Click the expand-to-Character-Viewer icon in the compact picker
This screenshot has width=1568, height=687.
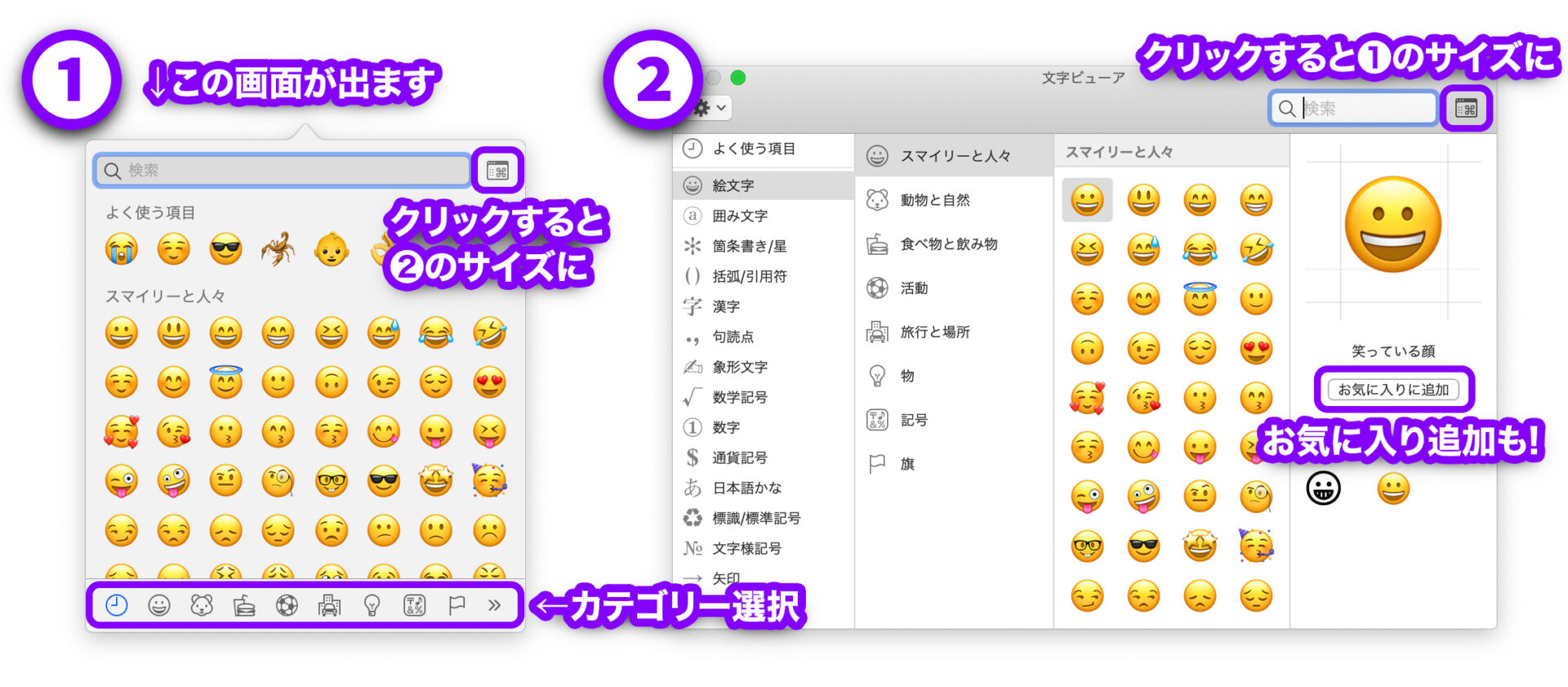tap(497, 170)
